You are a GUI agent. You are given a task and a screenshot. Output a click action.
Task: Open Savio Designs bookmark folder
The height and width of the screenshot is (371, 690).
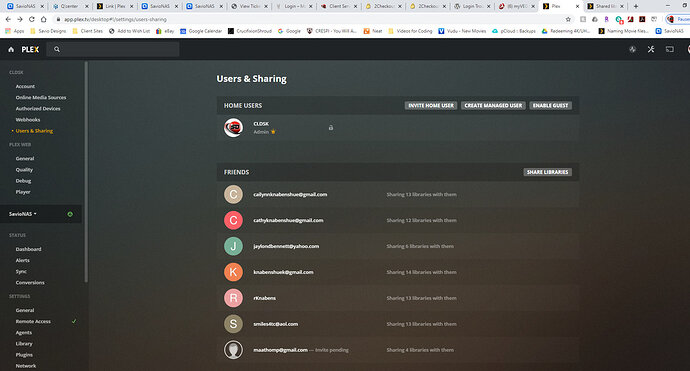click(48, 31)
